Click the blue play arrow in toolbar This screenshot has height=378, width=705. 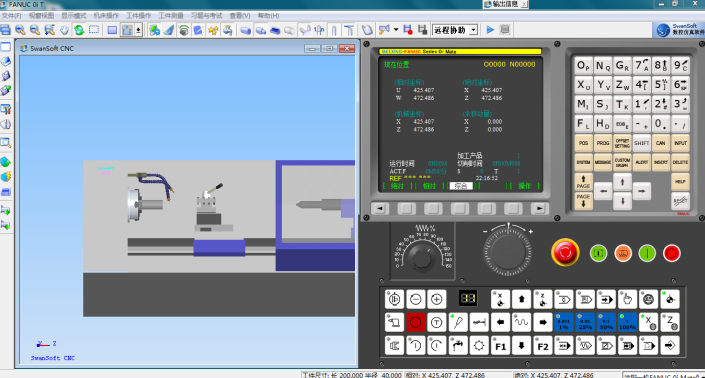[490, 30]
